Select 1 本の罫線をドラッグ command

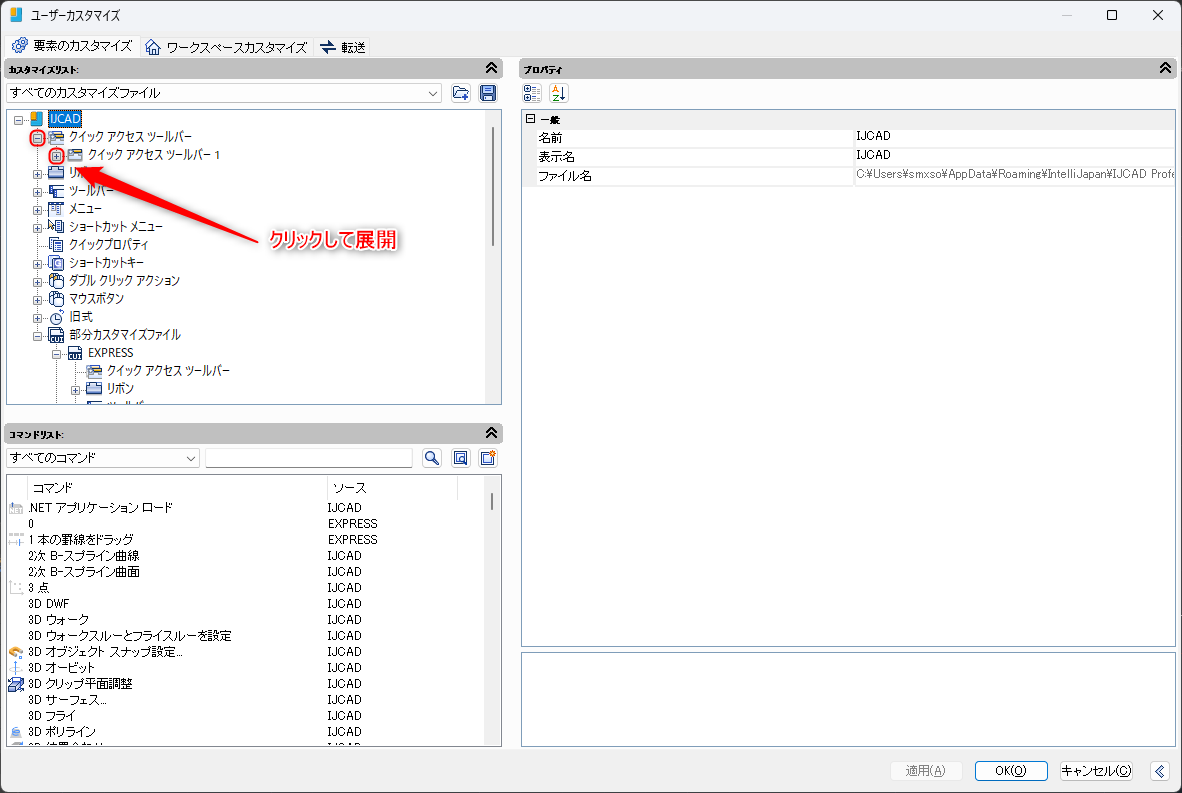(x=81, y=540)
